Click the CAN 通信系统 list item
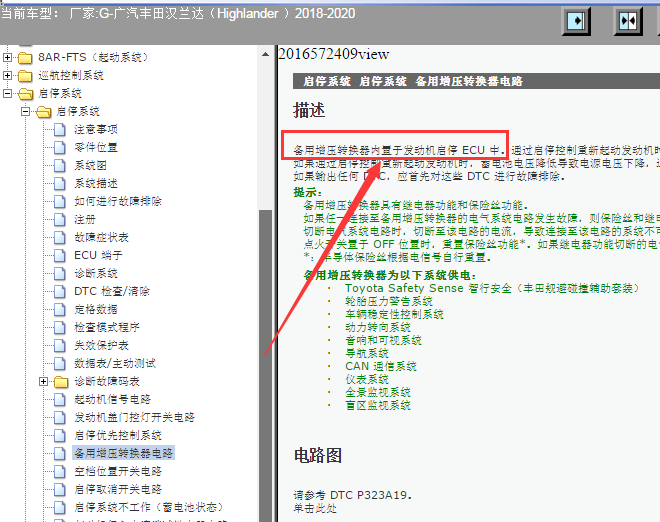Viewport: 660px width, 522px height. [x=381, y=367]
